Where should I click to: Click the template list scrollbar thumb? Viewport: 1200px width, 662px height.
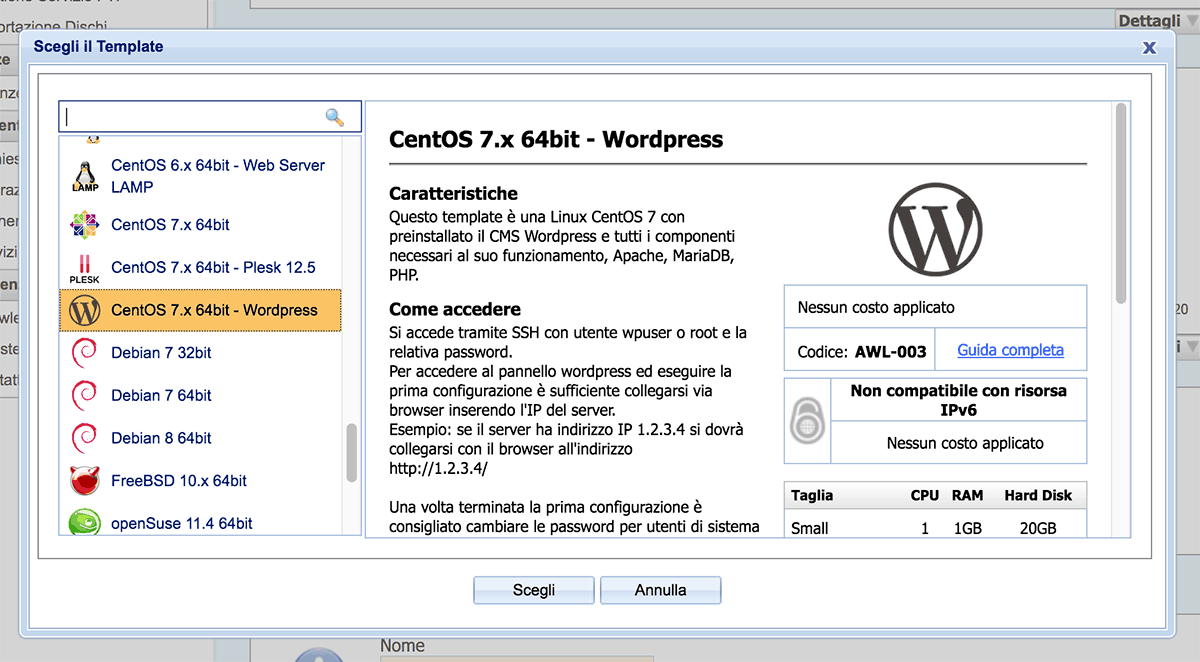tap(351, 453)
